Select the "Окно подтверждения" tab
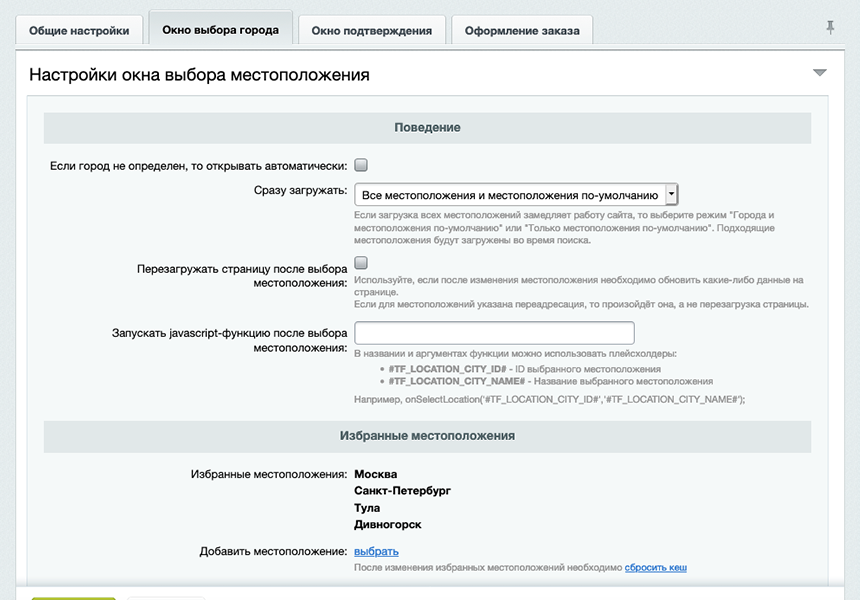This screenshot has width=860, height=600. 374,30
